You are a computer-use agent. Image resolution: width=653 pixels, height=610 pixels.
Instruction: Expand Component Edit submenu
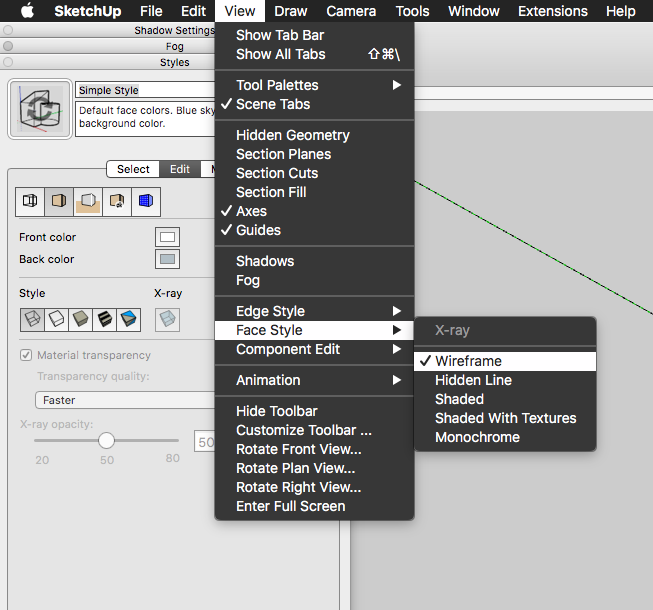point(314,349)
